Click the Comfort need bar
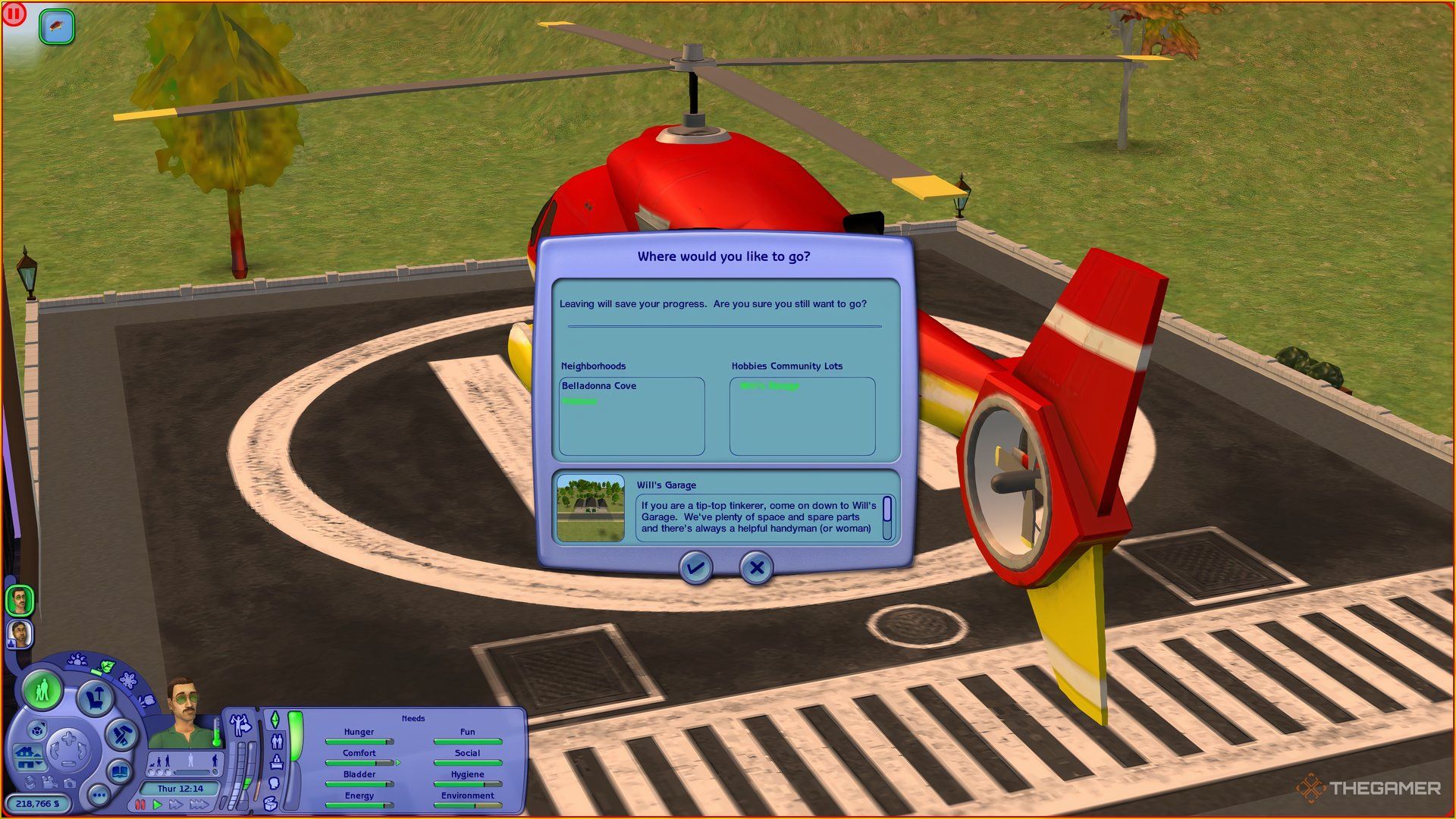Image resolution: width=1456 pixels, height=819 pixels. [359, 762]
